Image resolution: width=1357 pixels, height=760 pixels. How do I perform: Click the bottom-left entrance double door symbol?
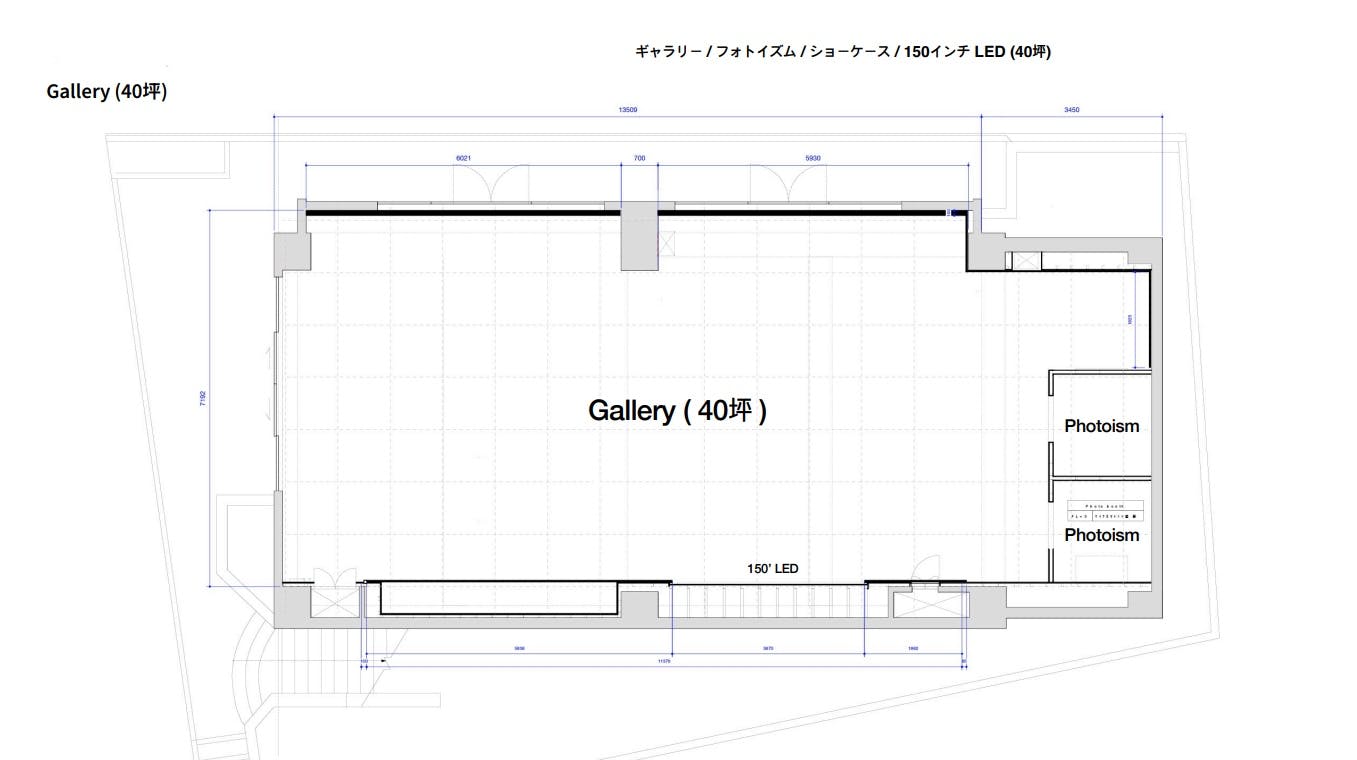click(334, 582)
